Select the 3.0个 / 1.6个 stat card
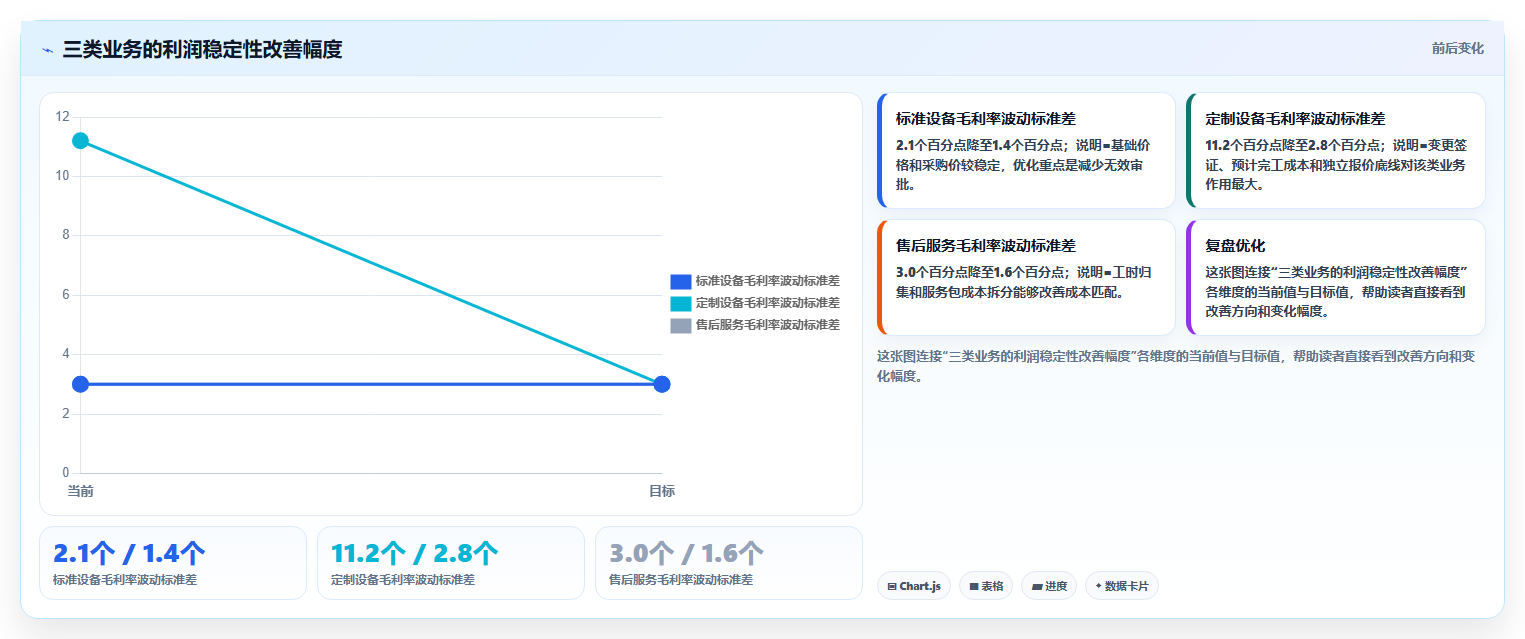The width and height of the screenshot is (1525, 639). pos(729,563)
